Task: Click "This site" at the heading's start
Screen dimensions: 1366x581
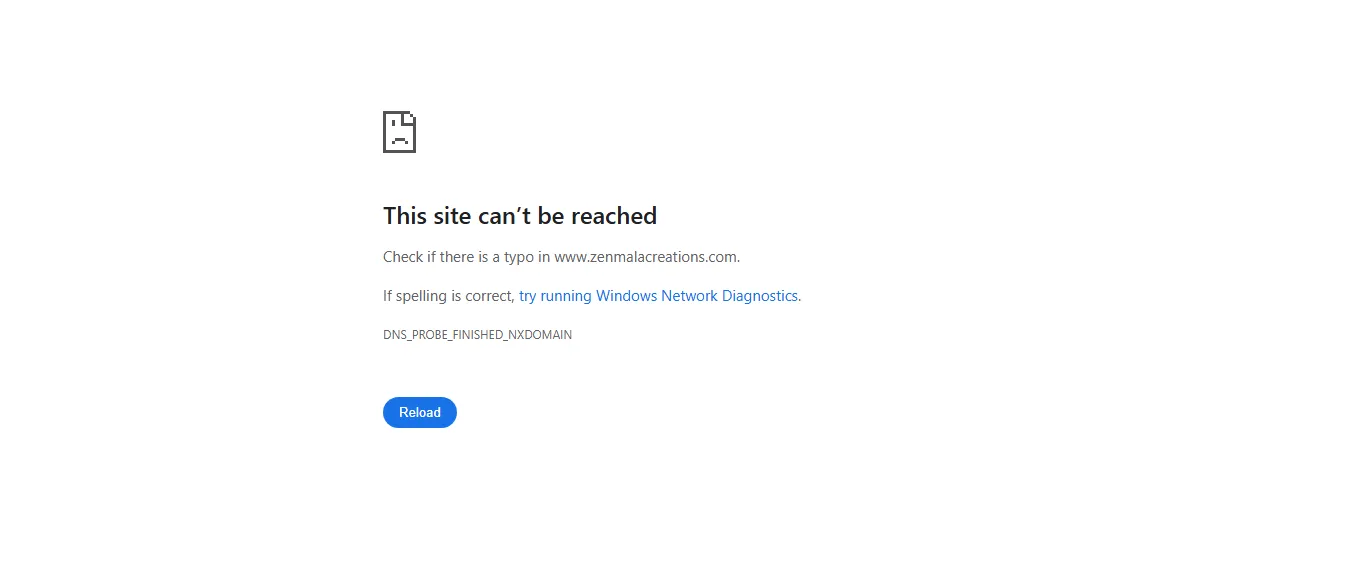Action: [x=419, y=216]
